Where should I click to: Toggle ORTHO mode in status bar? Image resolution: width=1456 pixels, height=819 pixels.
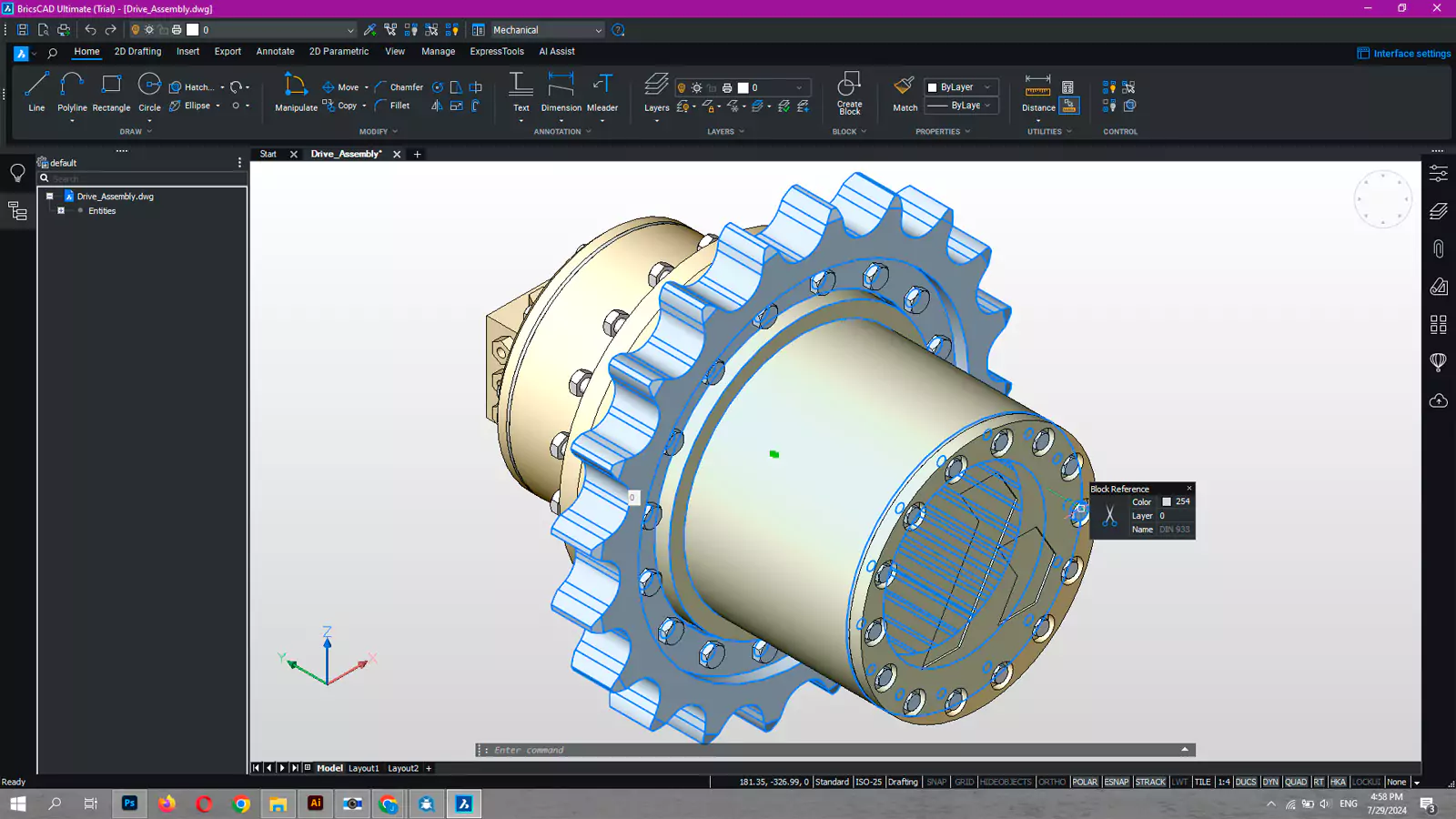1052,782
